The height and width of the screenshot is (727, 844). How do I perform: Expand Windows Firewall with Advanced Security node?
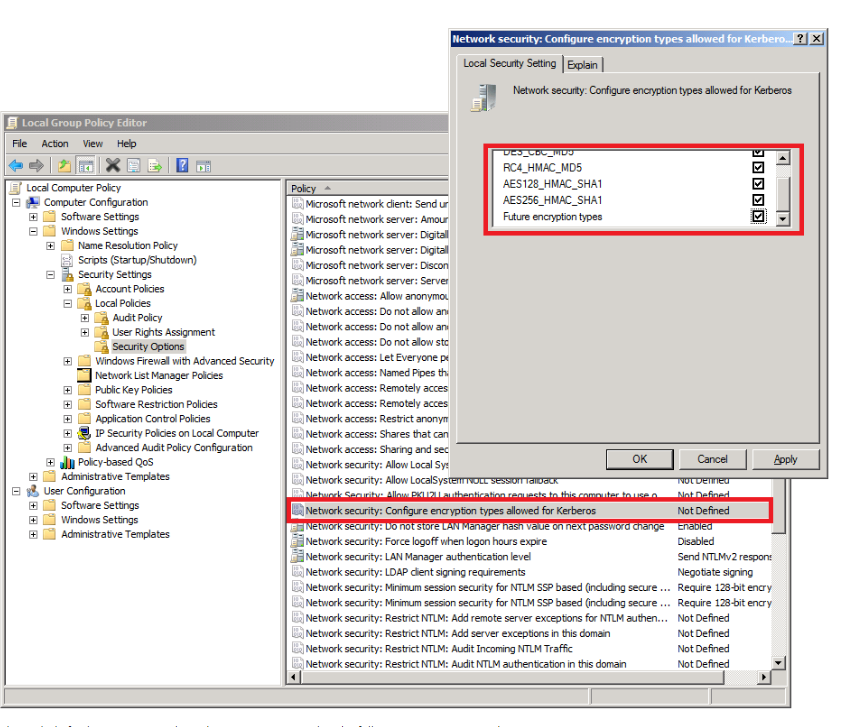(68, 361)
